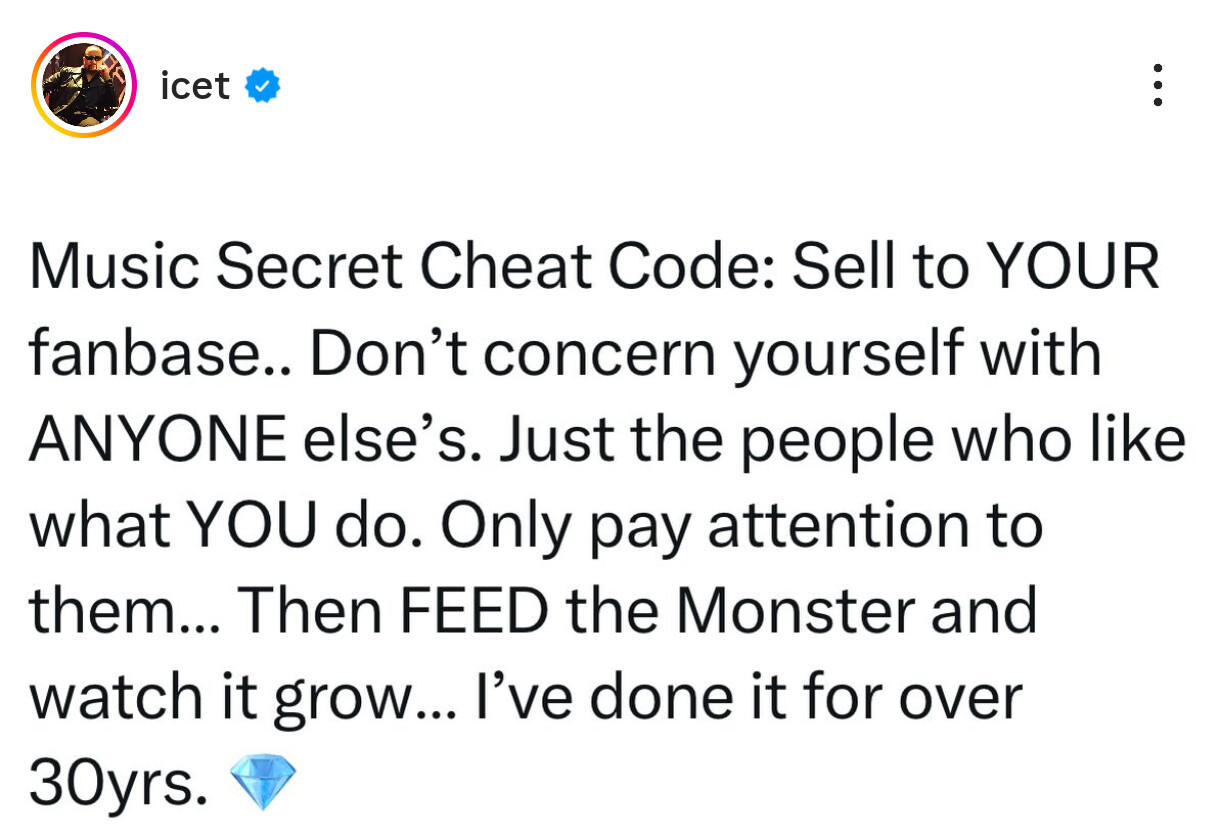1216x835 pixels.
Task: Click the capitalized word "YOU"
Action: [x=252, y=526]
